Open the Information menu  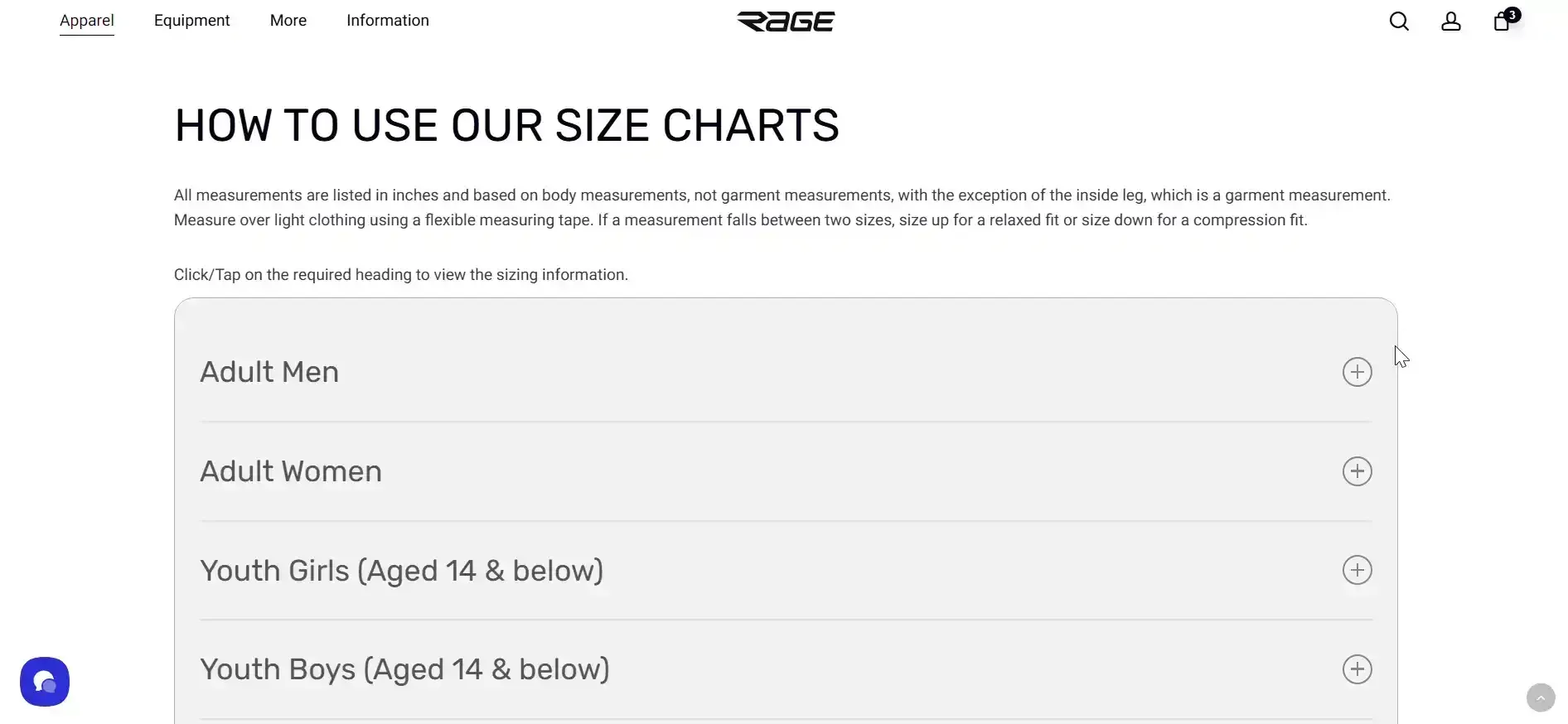click(x=388, y=21)
